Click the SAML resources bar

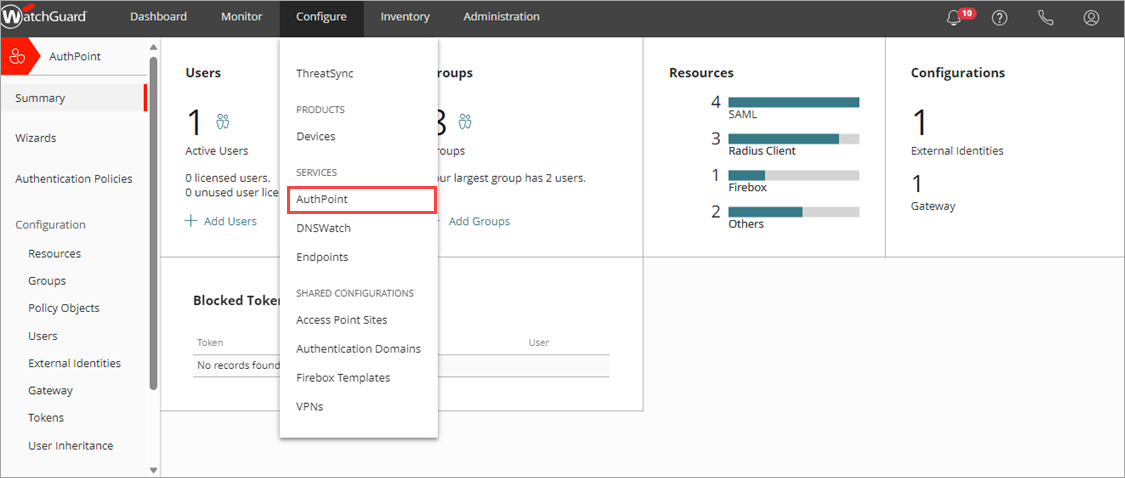pos(793,102)
